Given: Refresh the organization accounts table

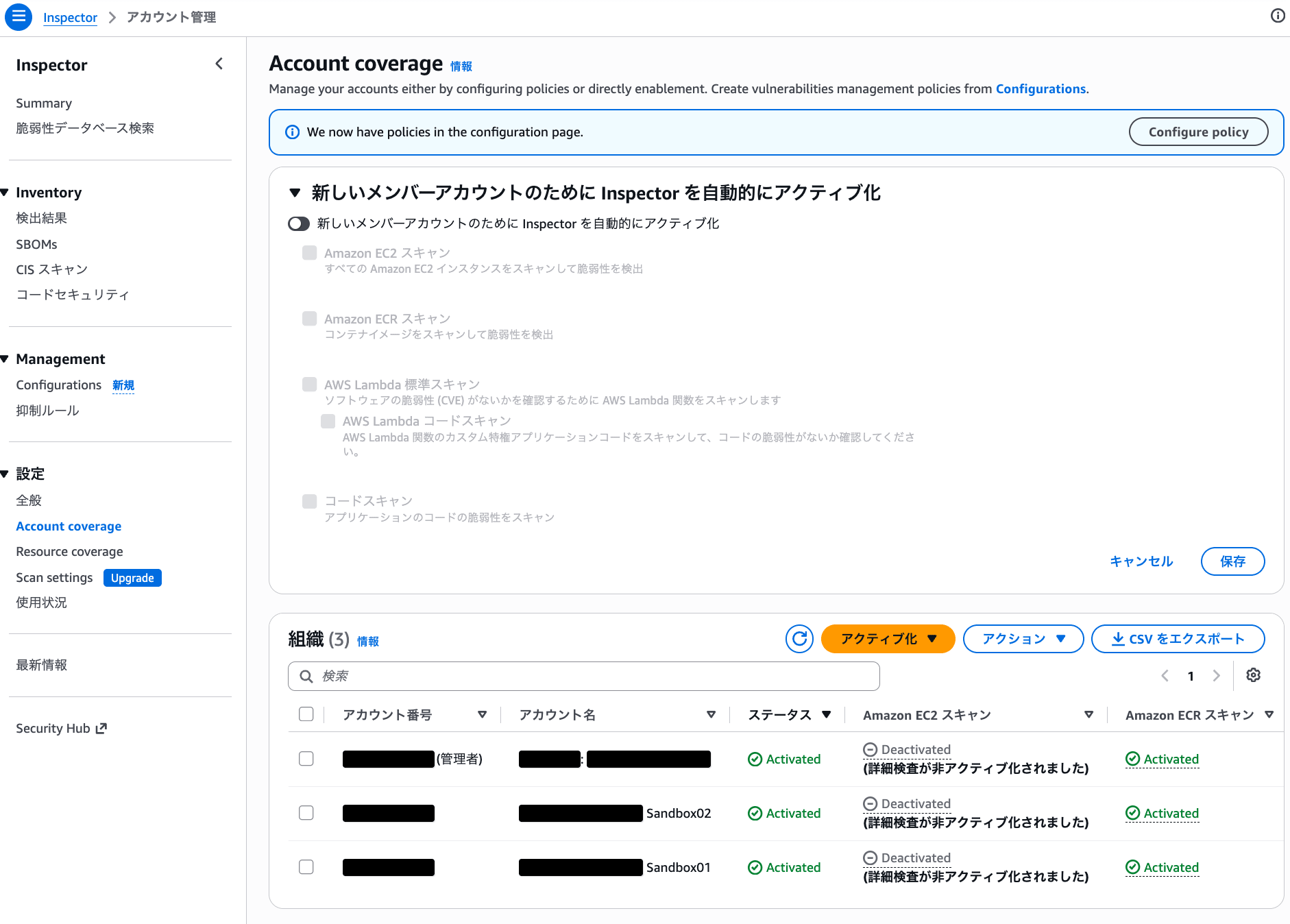Looking at the screenshot, I should (x=799, y=639).
